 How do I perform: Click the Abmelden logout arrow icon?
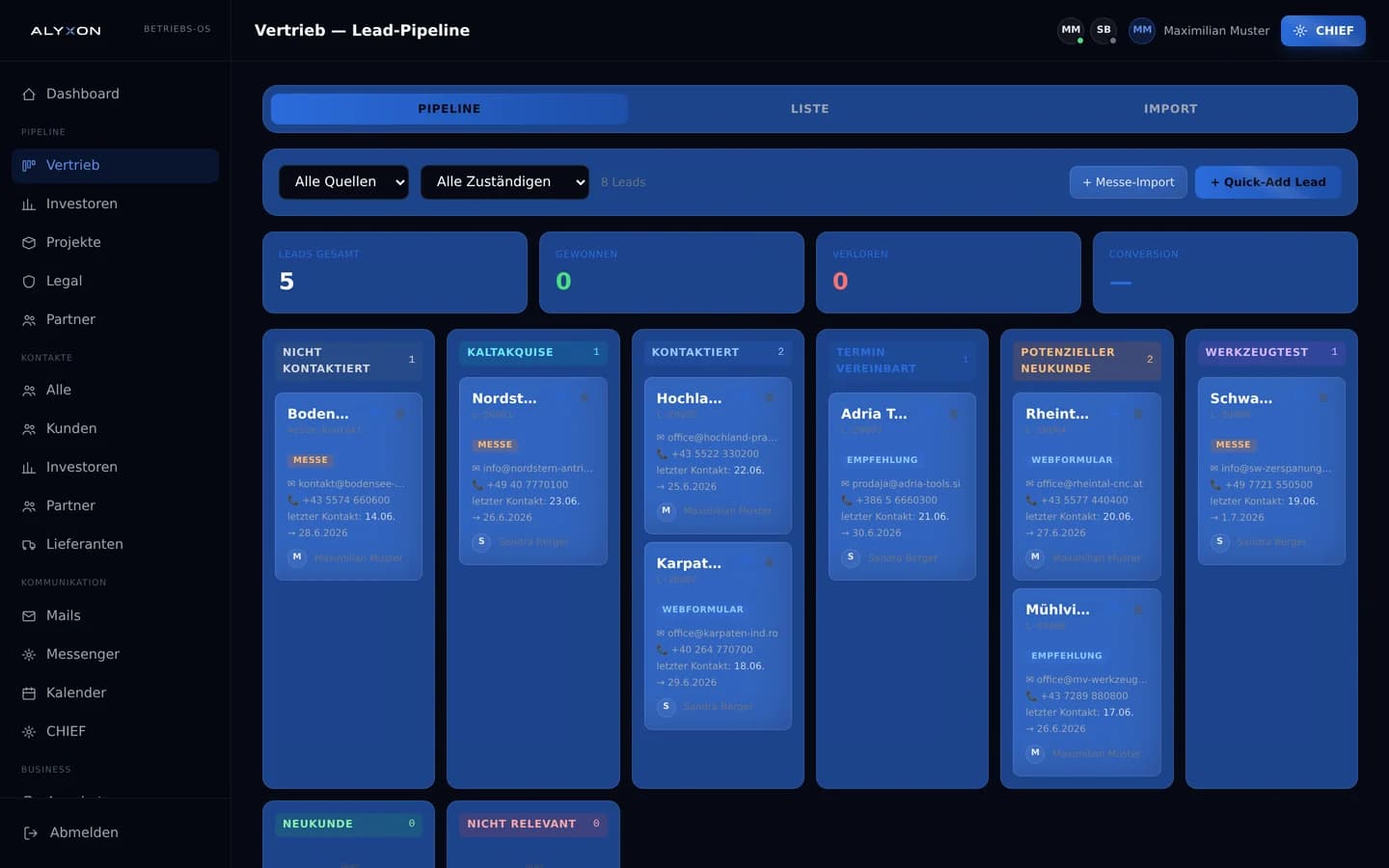pyautogui.click(x=31, y=833)
